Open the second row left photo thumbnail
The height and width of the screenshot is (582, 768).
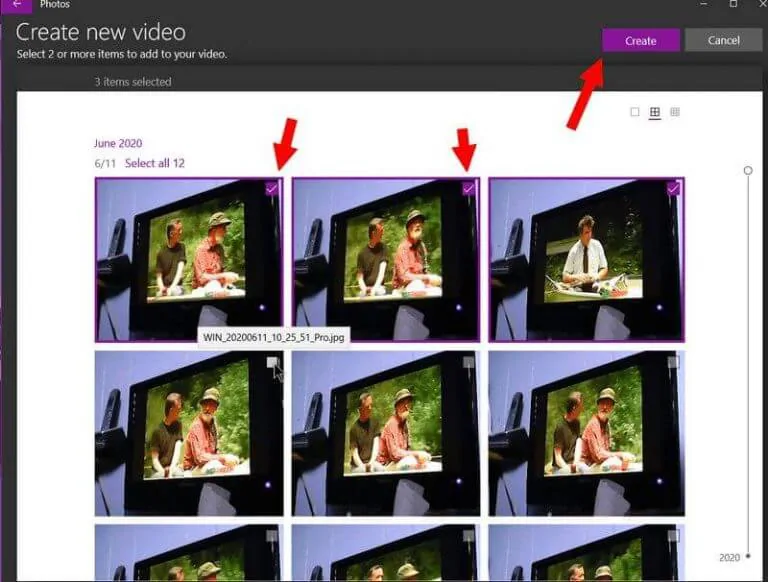click(x=189, y=434)
